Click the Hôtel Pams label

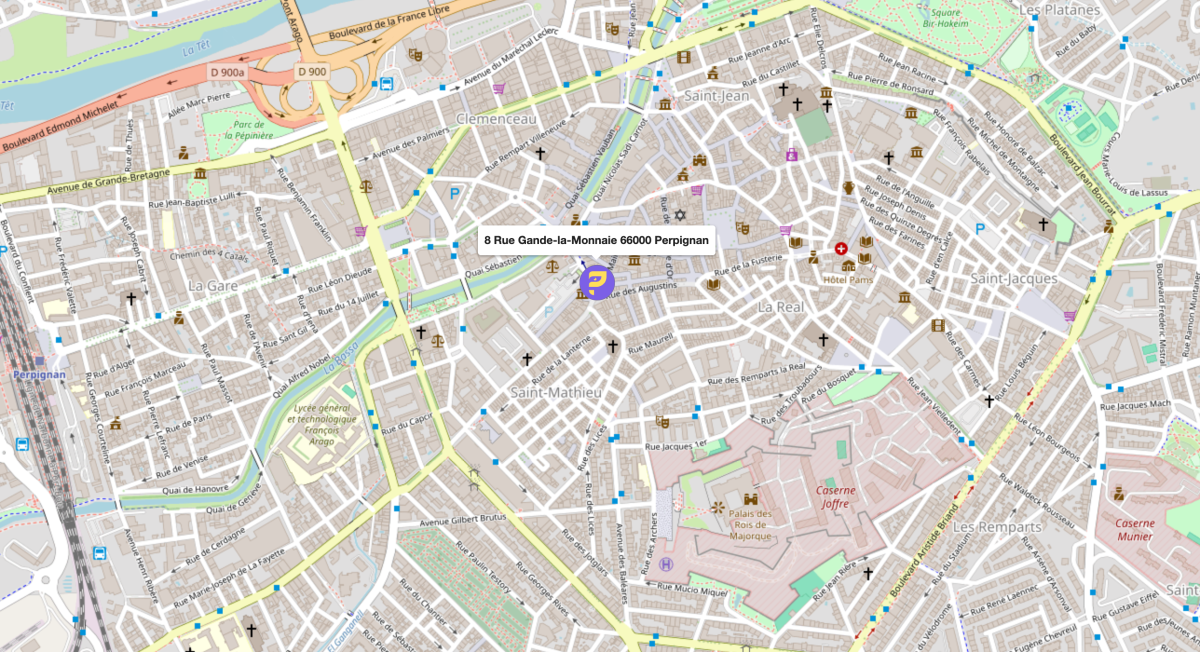tap(848, 280)
